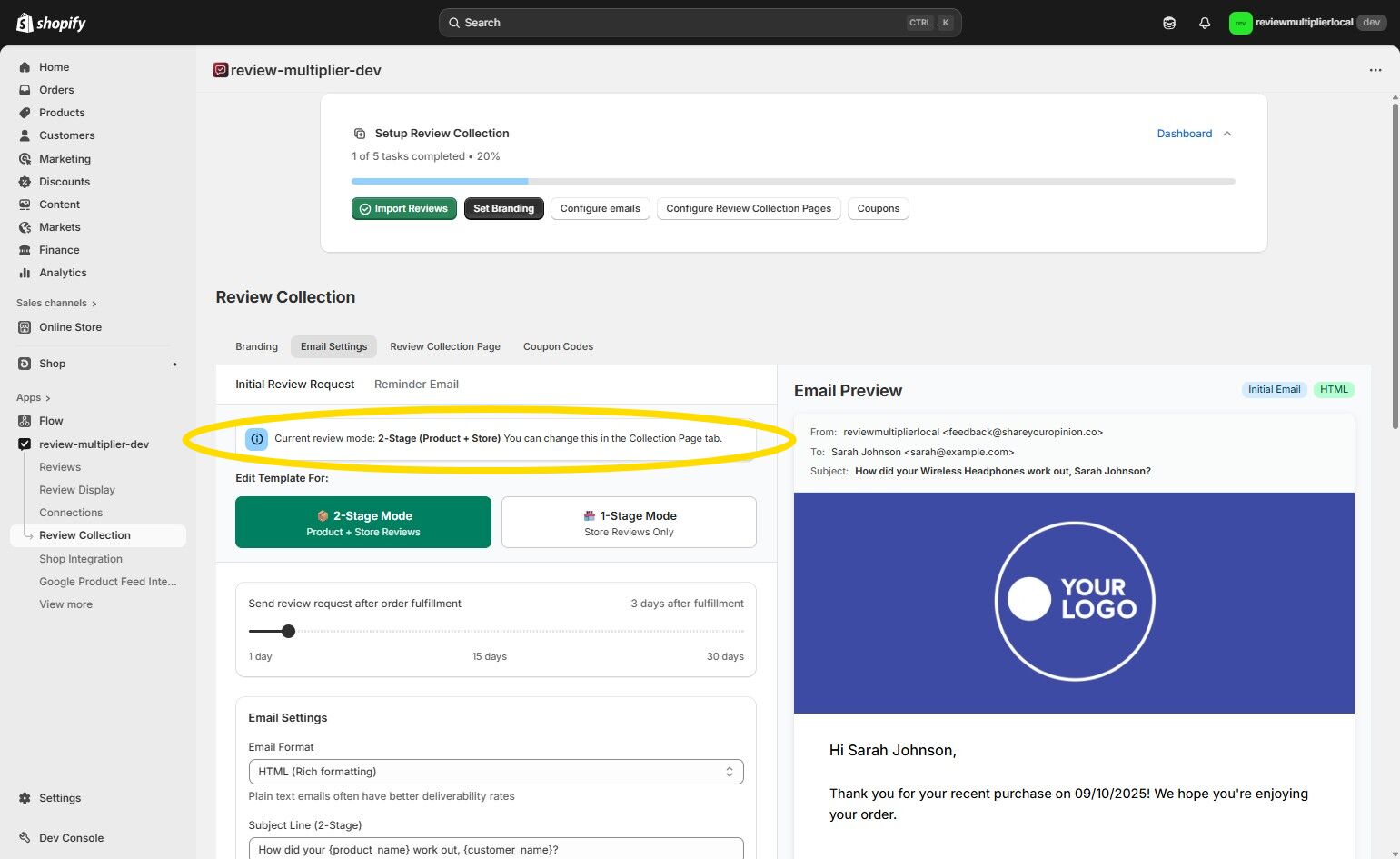Click the Home icon in sidebar
Viewport: 1400px width, 859px height.
[x=25, y=67]
